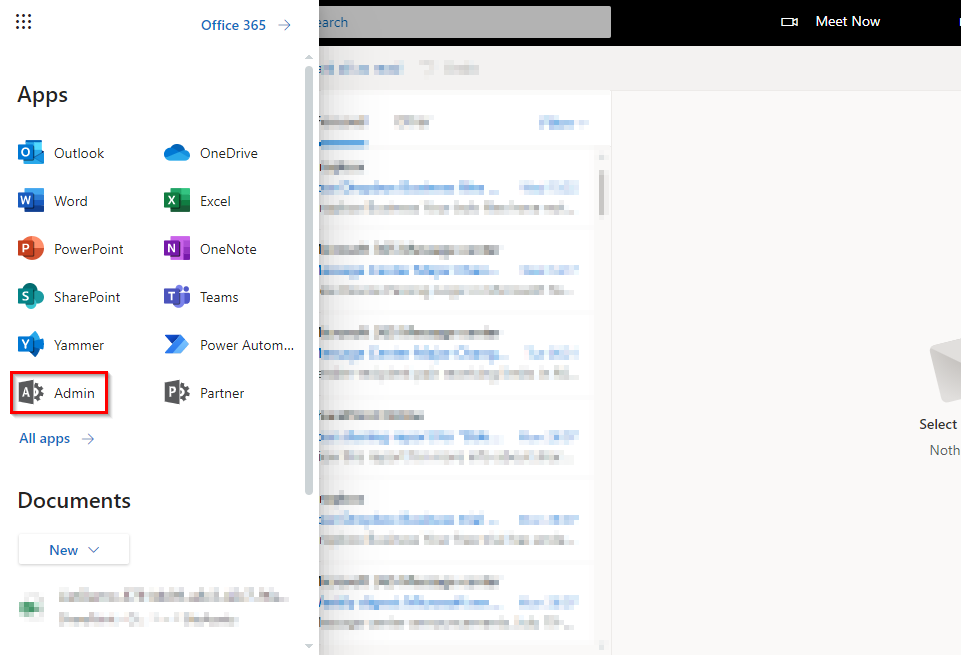Click the Excel text label
The height and width of the screenshot is (655, 961).
click(x=215, y=201)
